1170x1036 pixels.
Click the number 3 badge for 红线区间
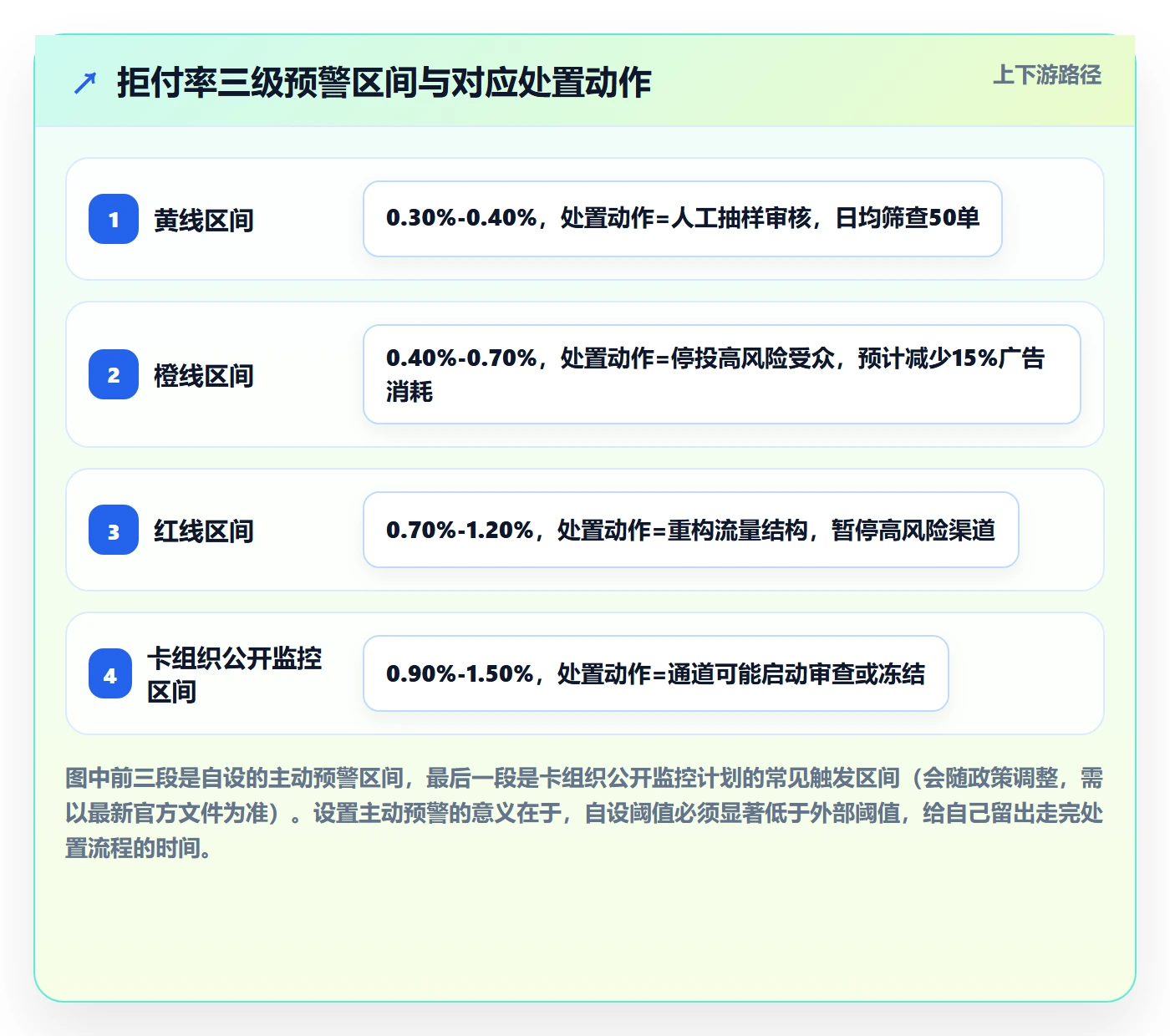(114, 530)
